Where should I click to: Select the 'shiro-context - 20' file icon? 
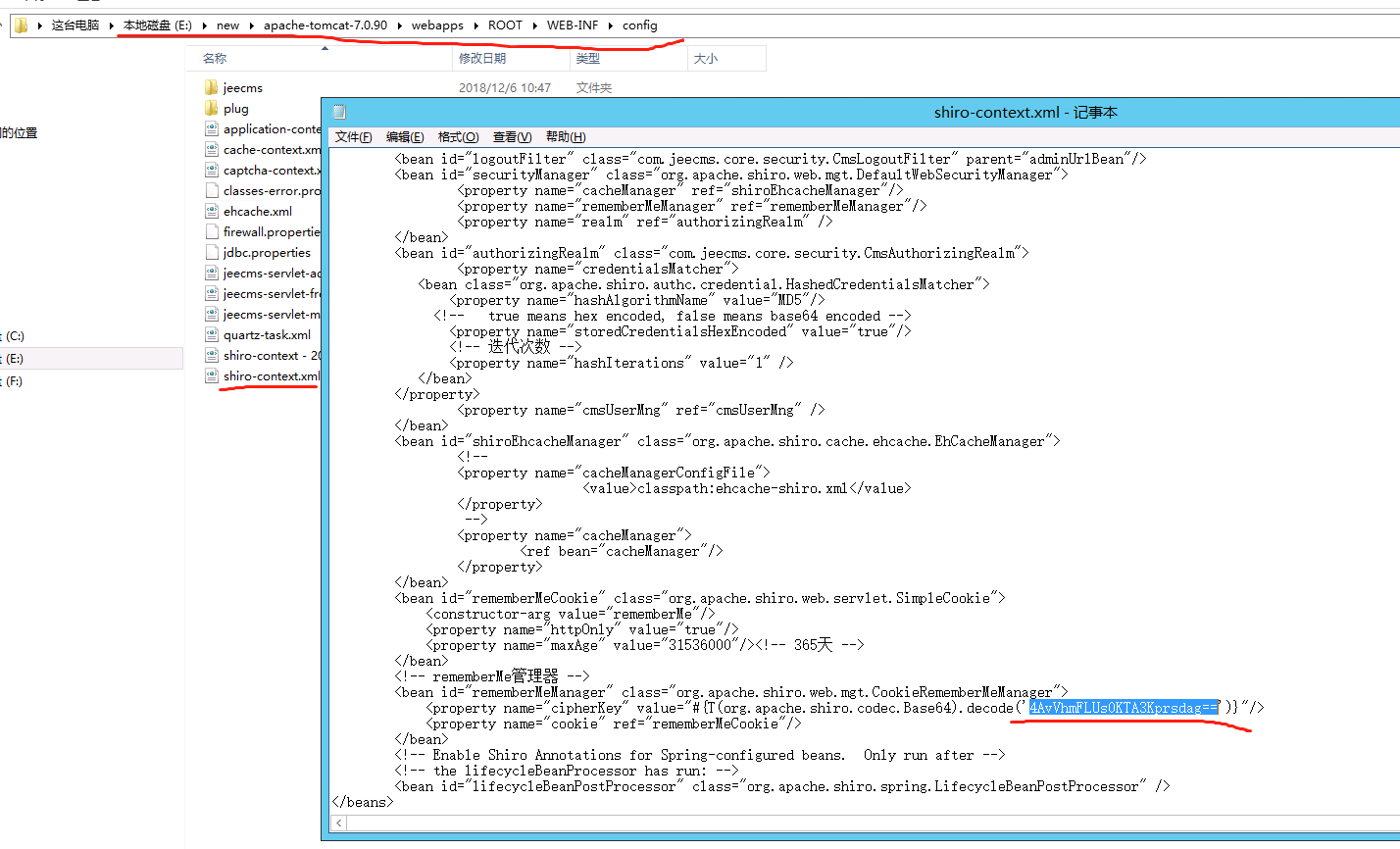click(x=211, y=355)
